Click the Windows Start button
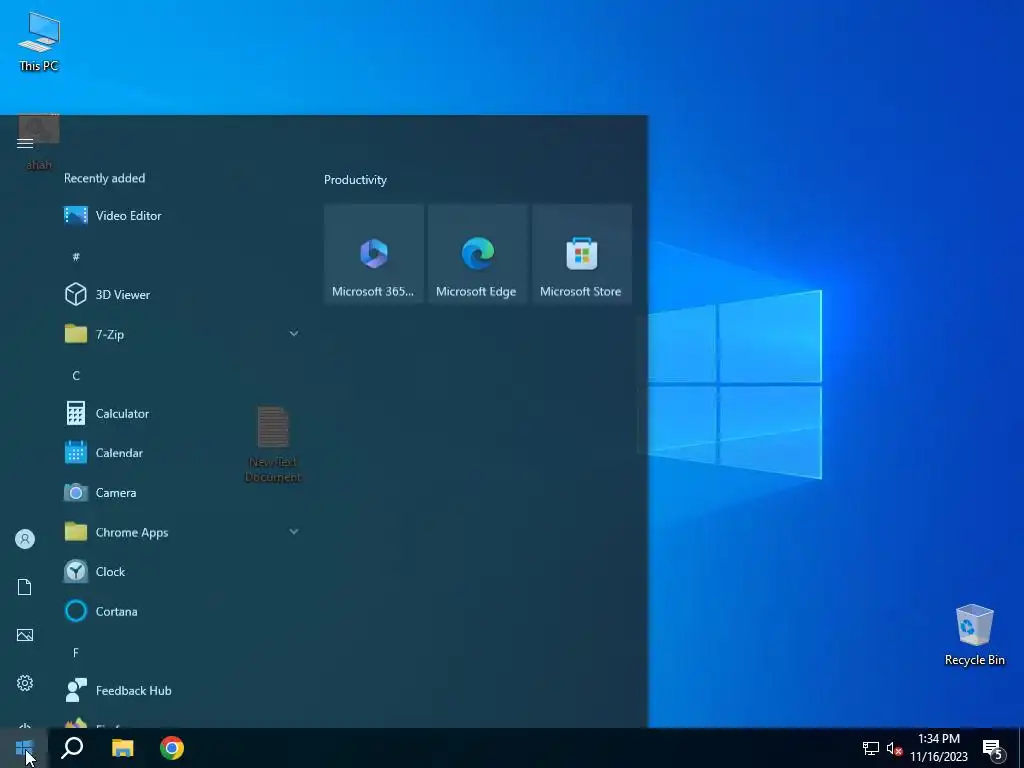This screenshot has height=768, width=1024. [24, 748]
